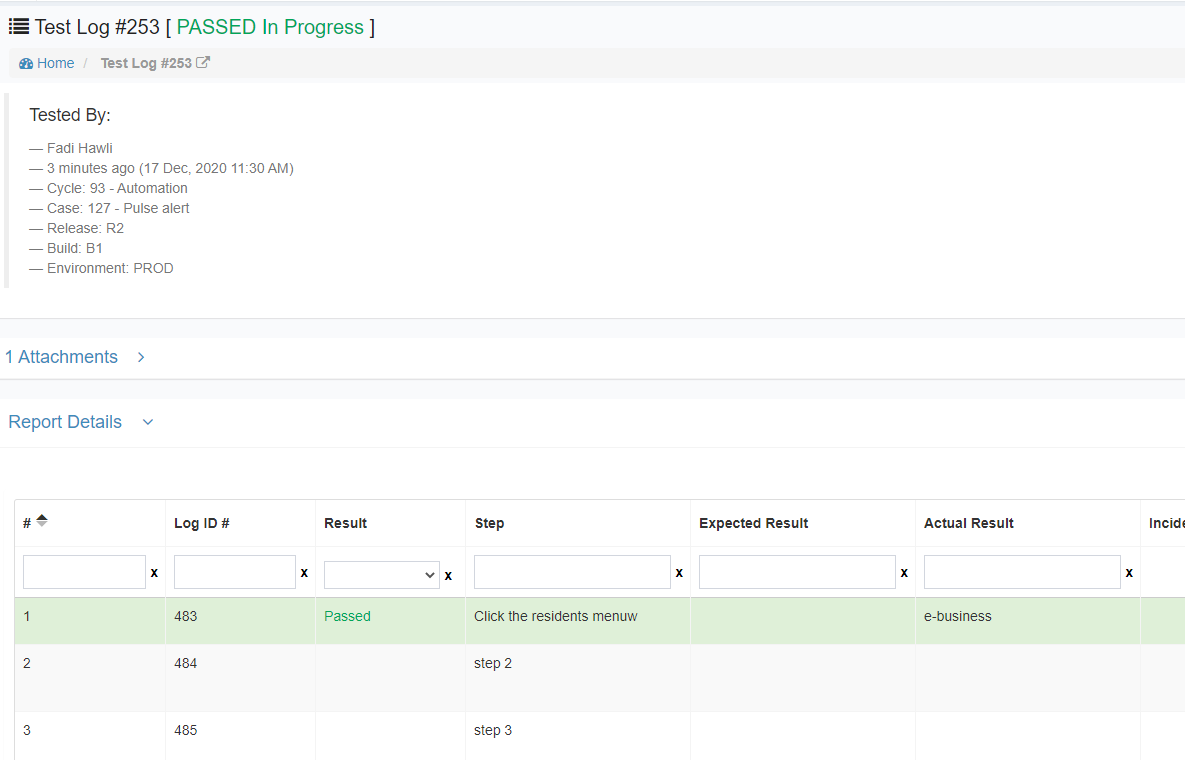Click the chevron next to 1 Attachments
Viewport: 1185px width, 760px height.
[141, 357]
